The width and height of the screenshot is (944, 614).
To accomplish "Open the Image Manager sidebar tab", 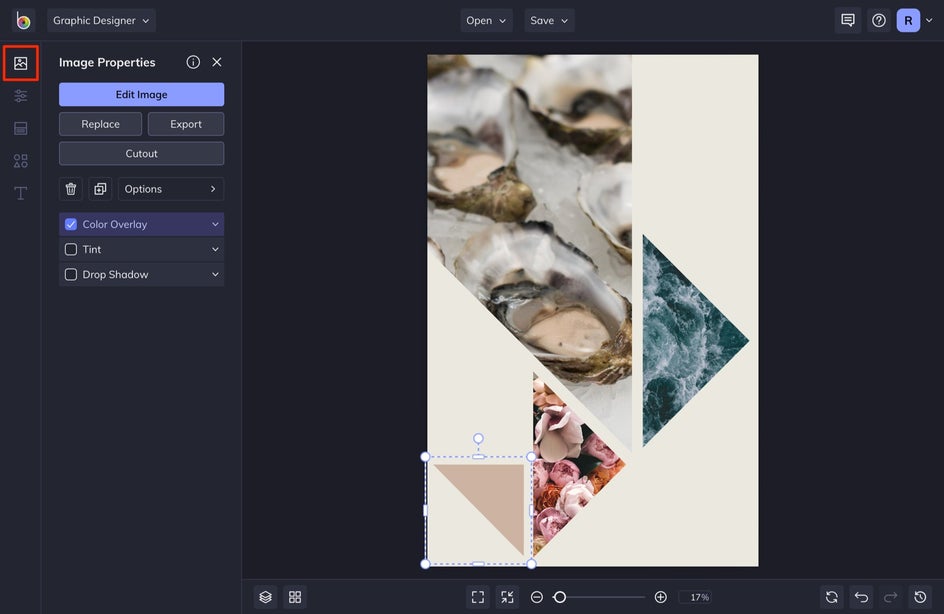I will (20, 63).
